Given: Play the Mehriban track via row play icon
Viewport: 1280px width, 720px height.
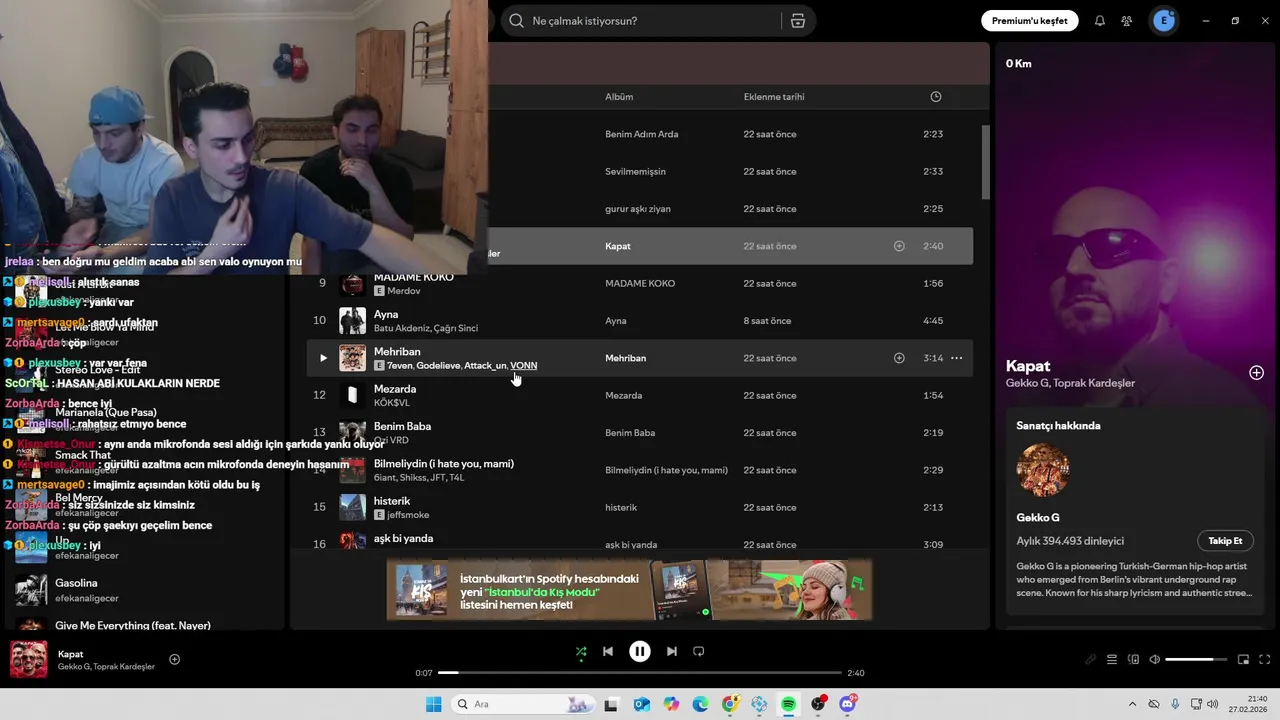Looking at the screenshot, I should click(x=322, y=358).
